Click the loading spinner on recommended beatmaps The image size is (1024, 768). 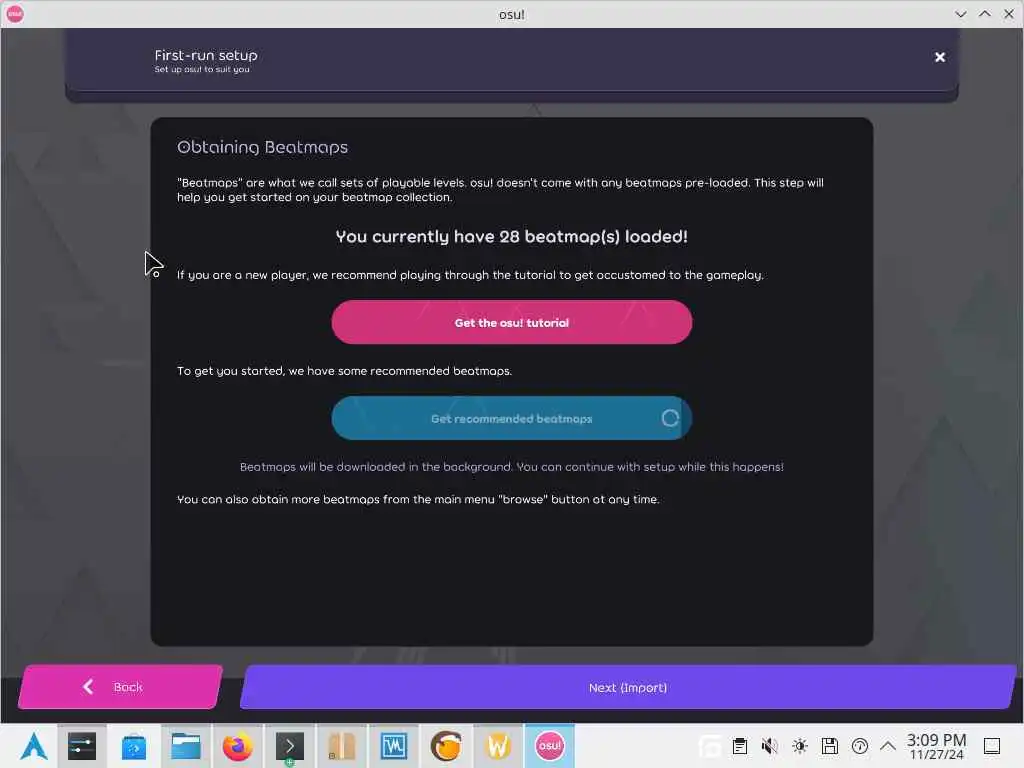tap(670, 418)
